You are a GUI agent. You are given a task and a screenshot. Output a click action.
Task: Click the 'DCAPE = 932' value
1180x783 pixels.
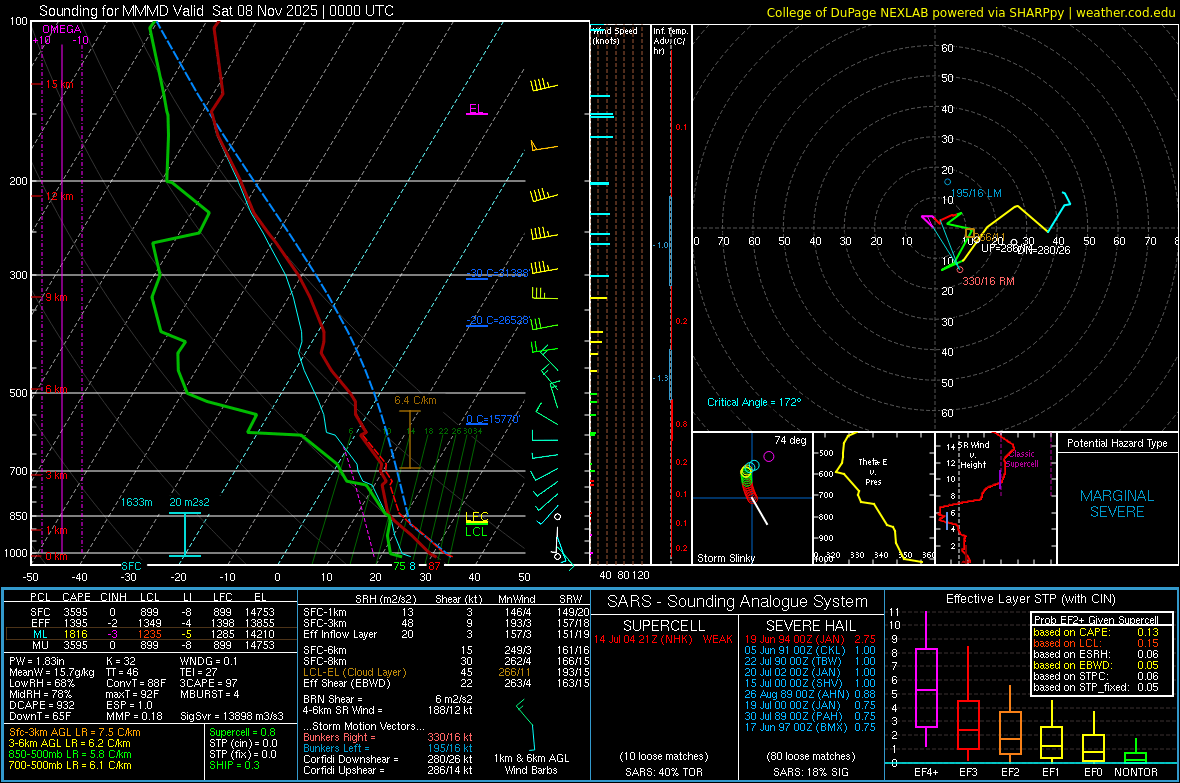tap(41, 705)
